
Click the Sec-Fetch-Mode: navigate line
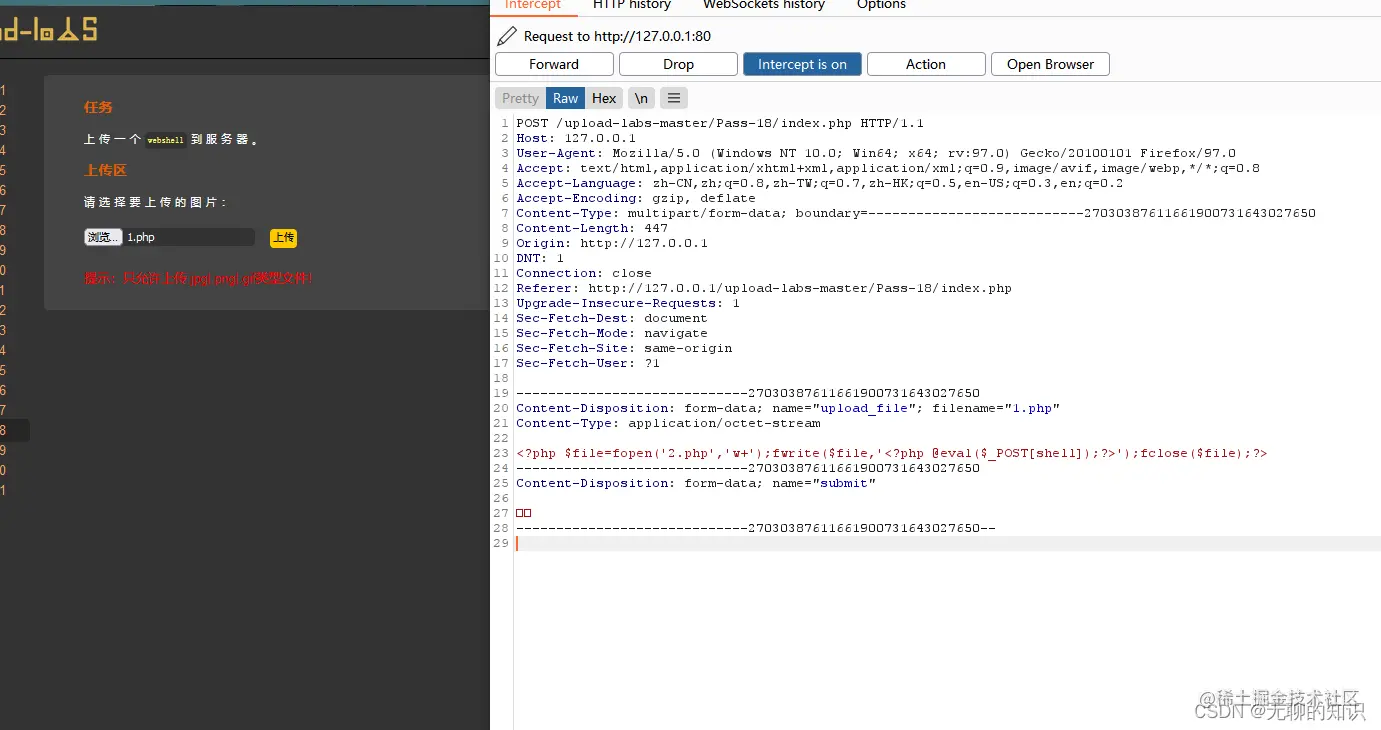click(612, 333)
